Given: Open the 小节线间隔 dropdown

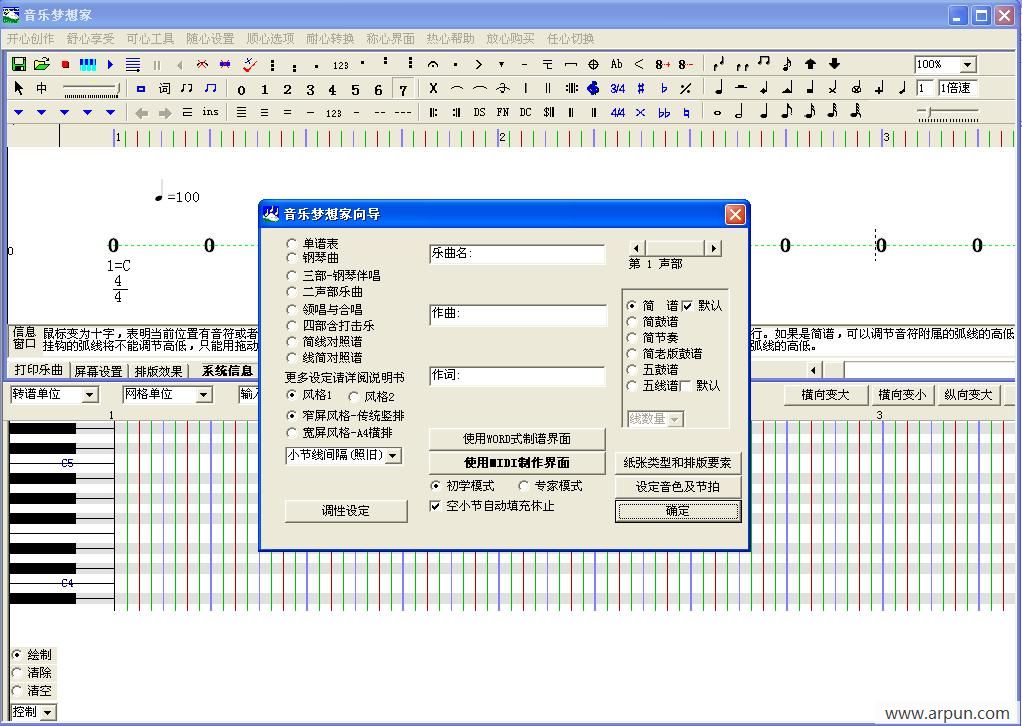Looking at the screenshot, I should [x=393, y=455].
